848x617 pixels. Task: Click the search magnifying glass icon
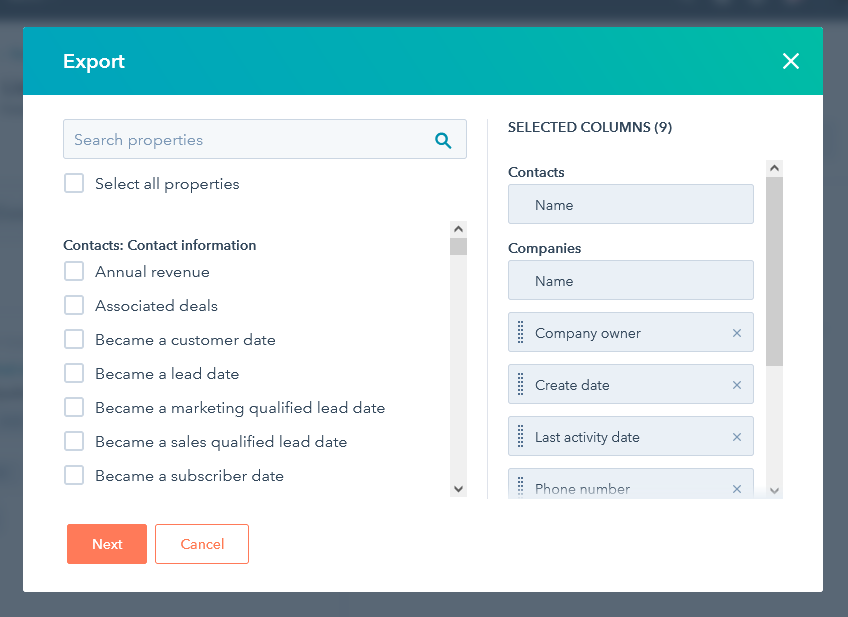(443, 139)
